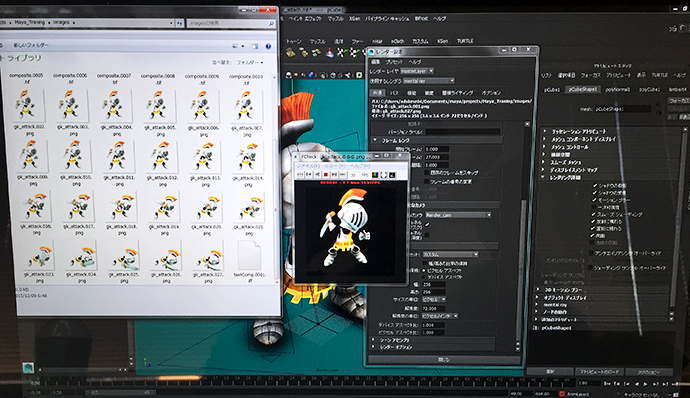690x398 pixels.
Task: Click the first cross-shaped shelf icon with green arrow
Action: coord(341,53)
